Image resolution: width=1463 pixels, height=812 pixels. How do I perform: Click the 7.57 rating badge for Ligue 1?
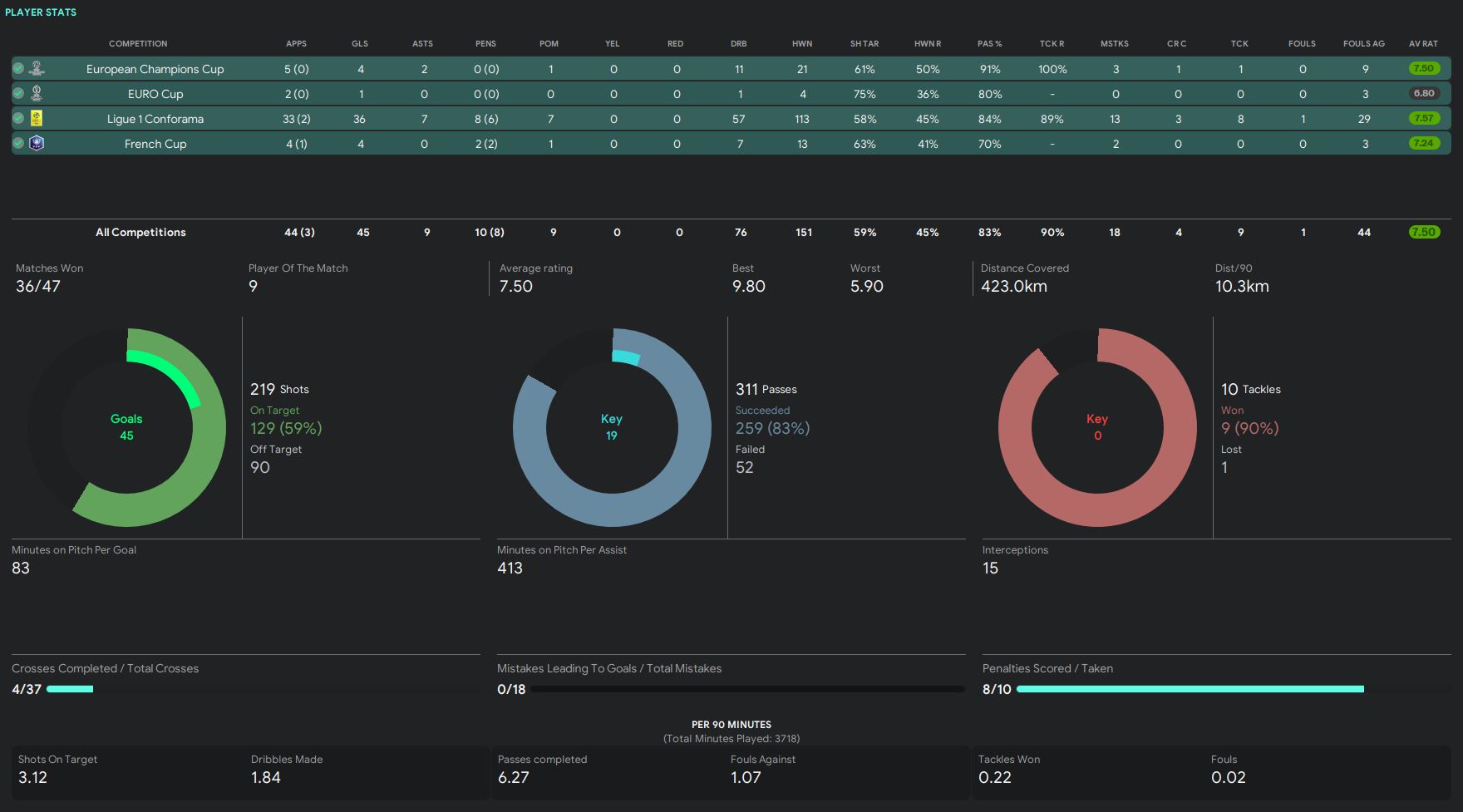[1424, 119]
